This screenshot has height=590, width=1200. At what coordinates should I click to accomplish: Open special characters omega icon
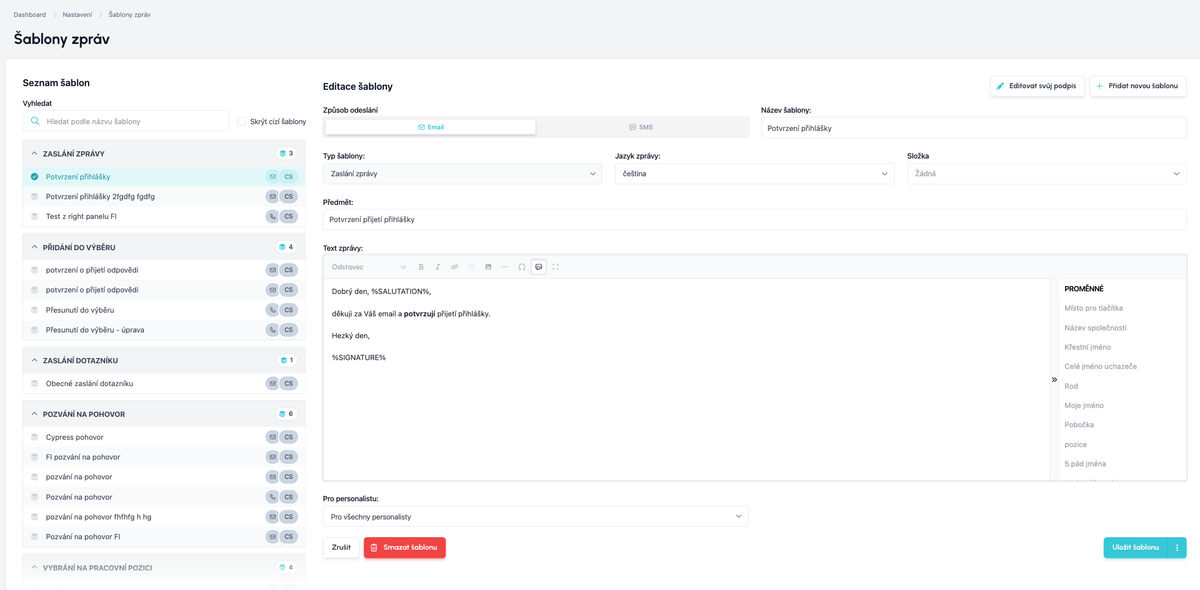click(522, 267)
